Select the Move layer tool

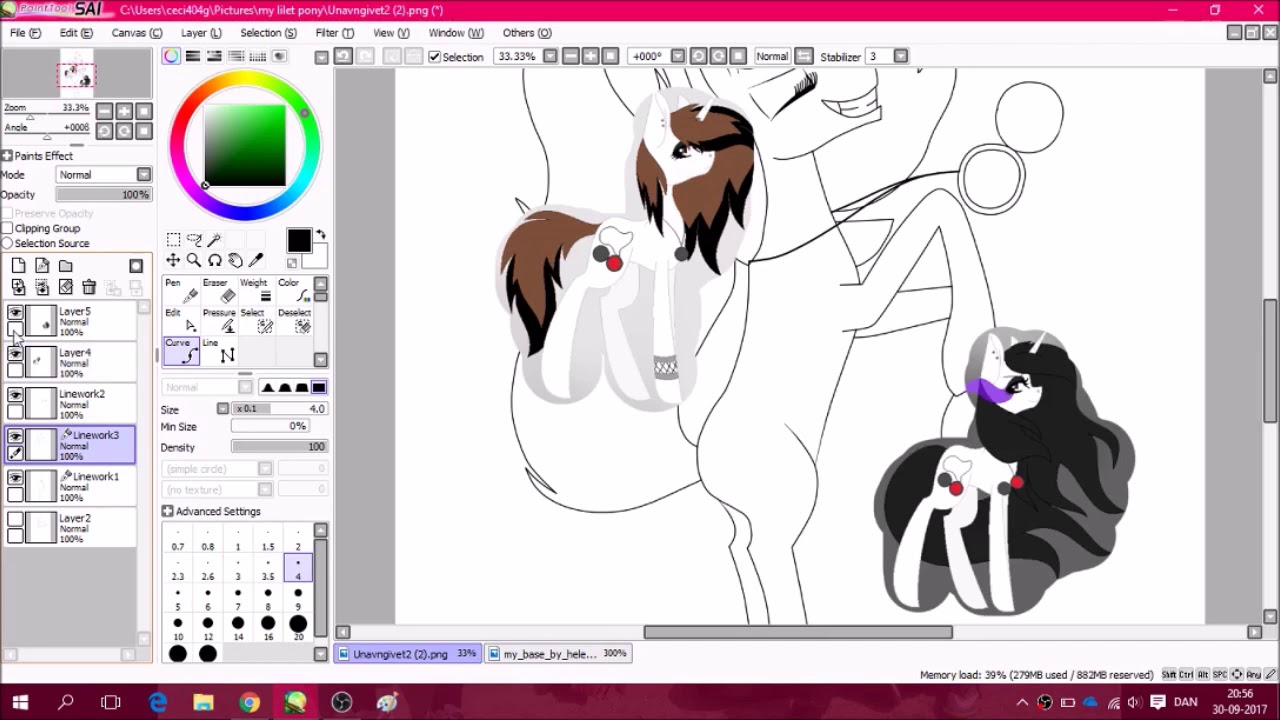173,261
